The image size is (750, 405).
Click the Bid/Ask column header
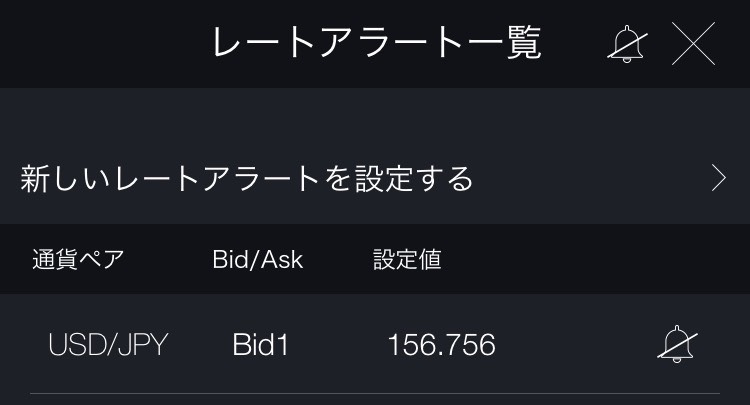[x=257, y=260]
